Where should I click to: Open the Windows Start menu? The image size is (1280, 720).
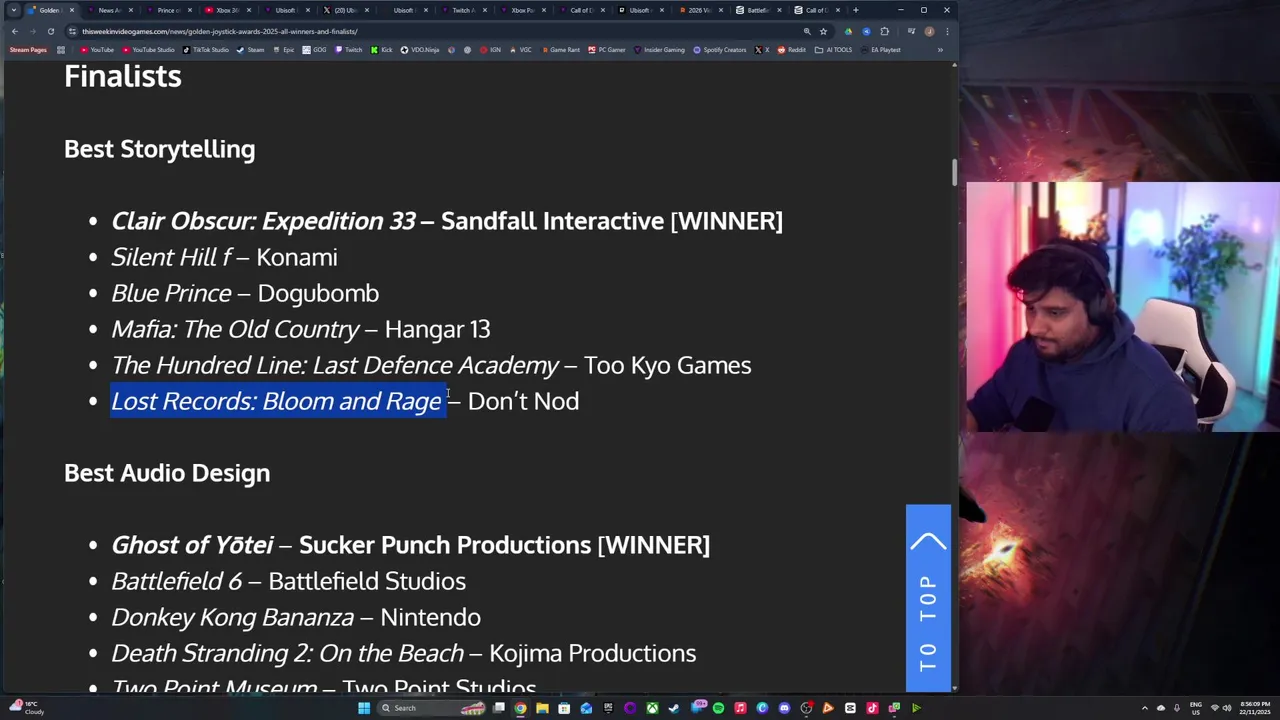click(364, 708)
